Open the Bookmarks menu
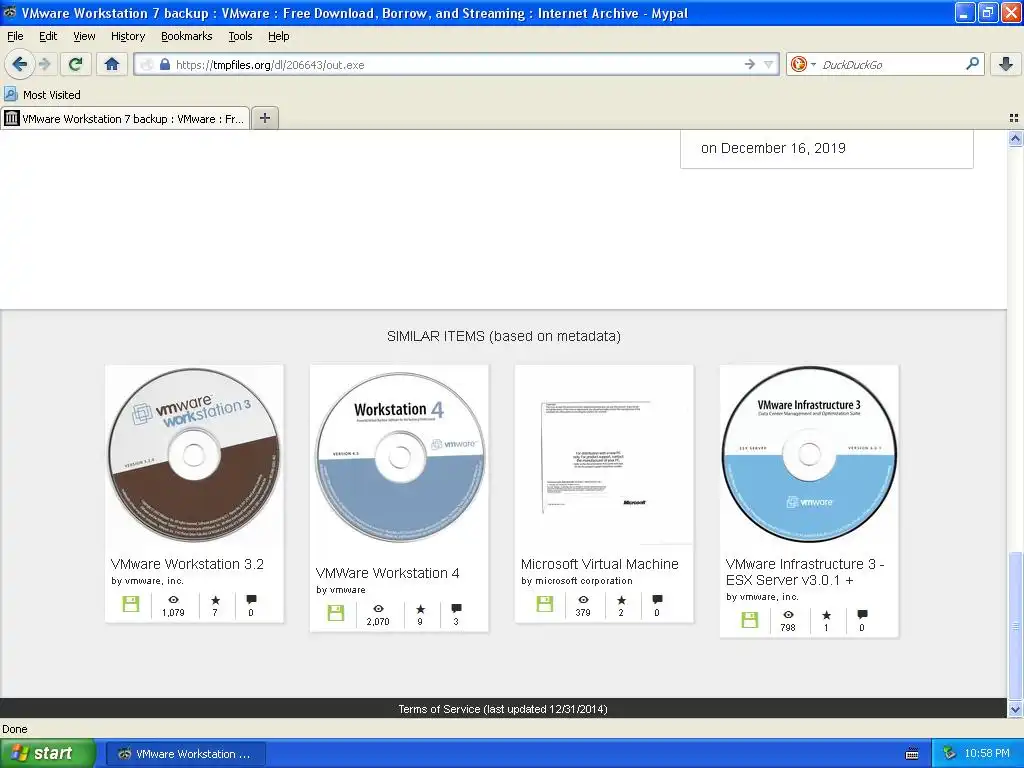The image size is (1024, 768). coord(186,37)
